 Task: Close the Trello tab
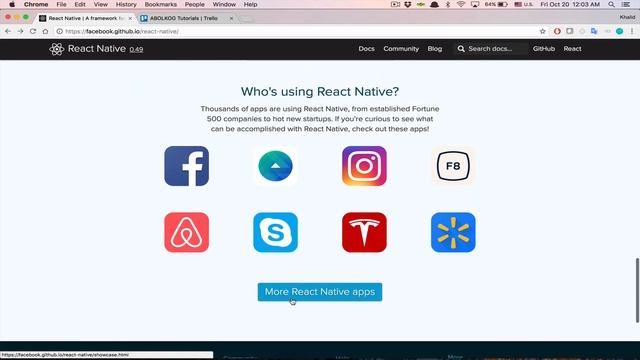231,18
